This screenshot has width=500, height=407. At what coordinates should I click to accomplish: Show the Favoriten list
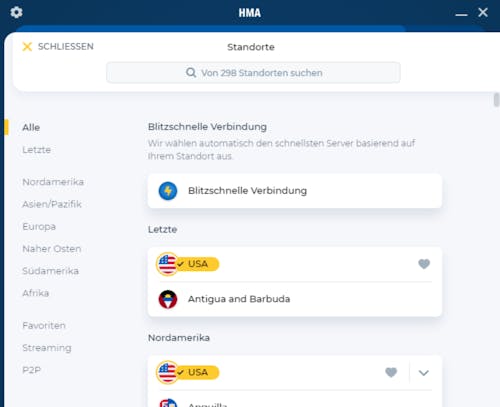(x=44, y=326)
